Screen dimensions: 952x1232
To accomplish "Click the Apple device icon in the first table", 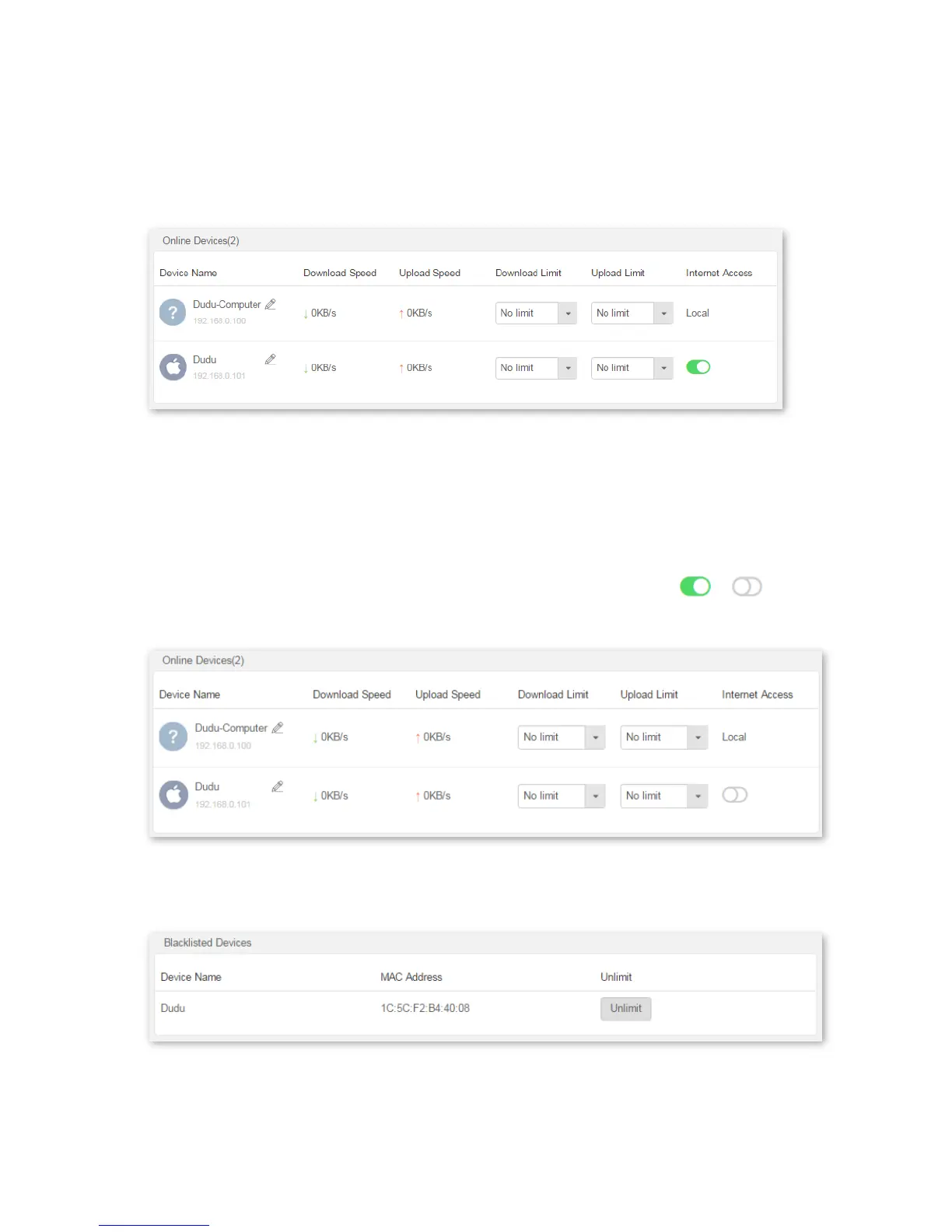I will coord(173,367).
